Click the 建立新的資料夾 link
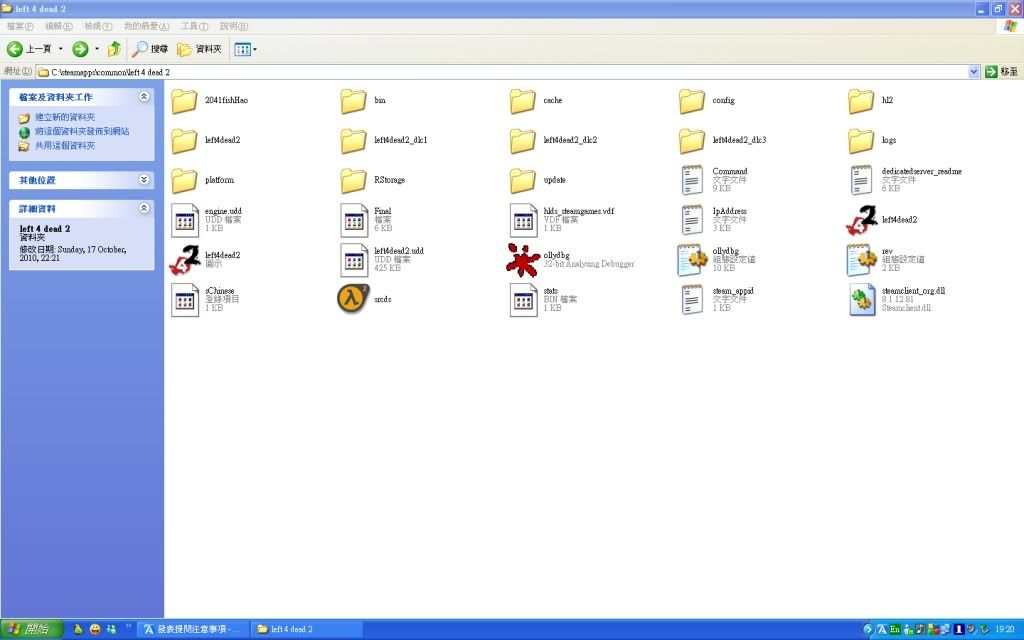Screen dimensions: 1024x640 point(65,117)
